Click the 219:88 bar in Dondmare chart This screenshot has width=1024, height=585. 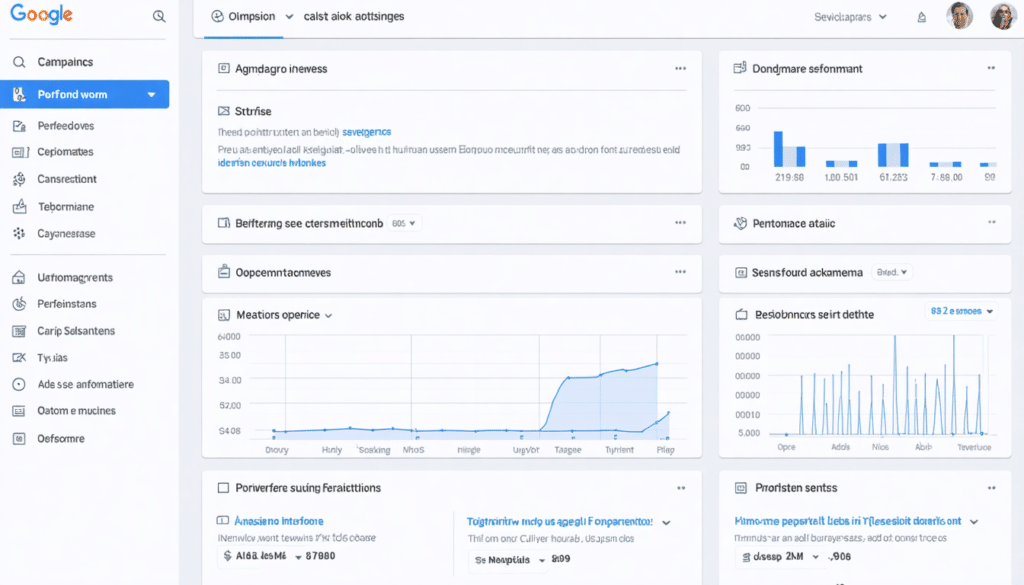click(x=789, y=149)
